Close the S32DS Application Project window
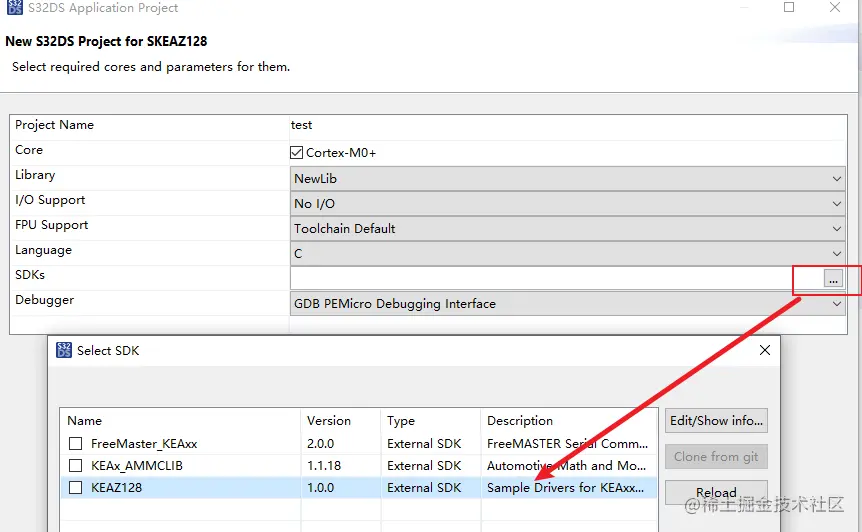The width and height of the screenshot is (862, 532). tap(835, 7)
